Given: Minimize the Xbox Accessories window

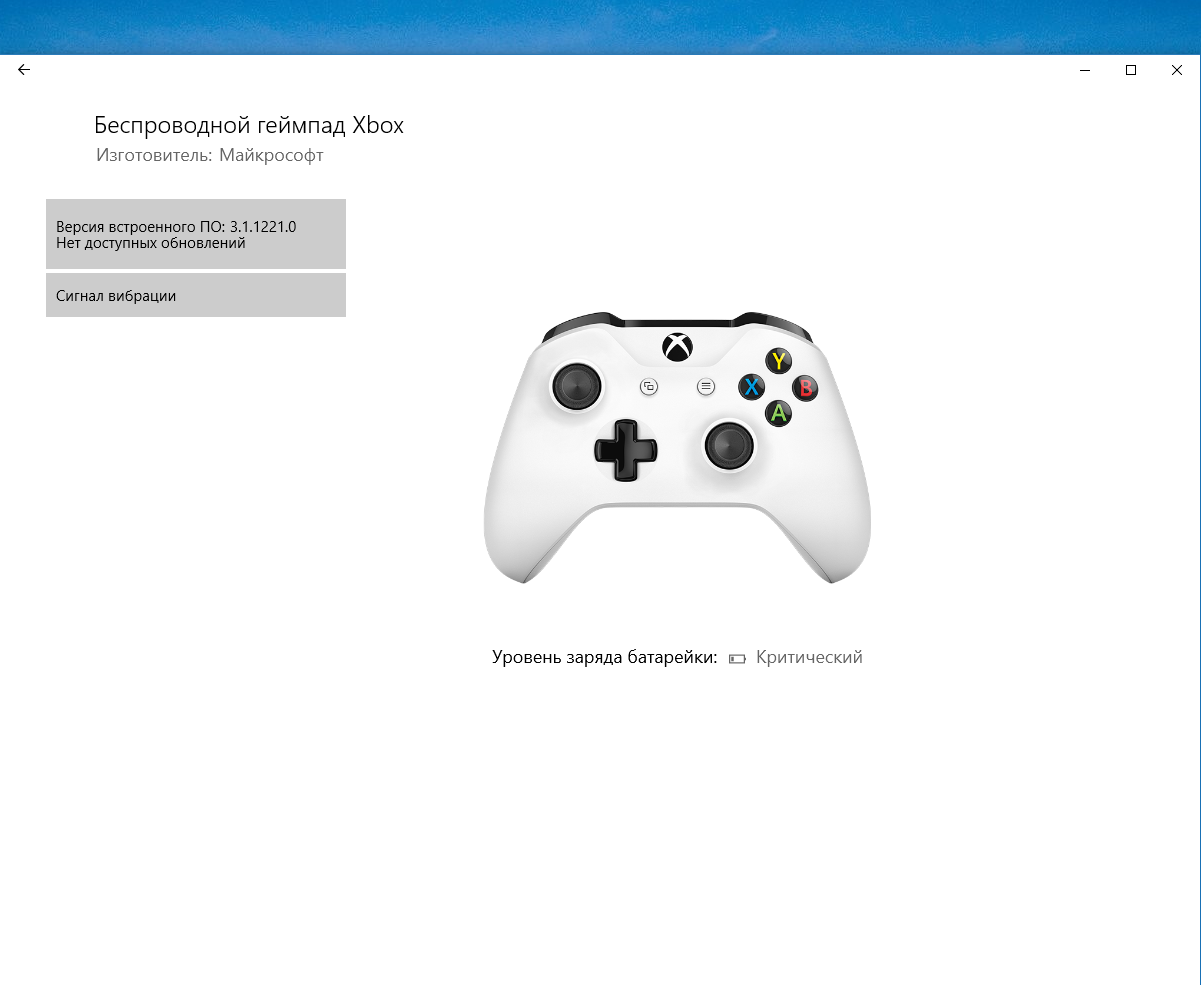Looking at the screenshot, I should [1085, 70].
